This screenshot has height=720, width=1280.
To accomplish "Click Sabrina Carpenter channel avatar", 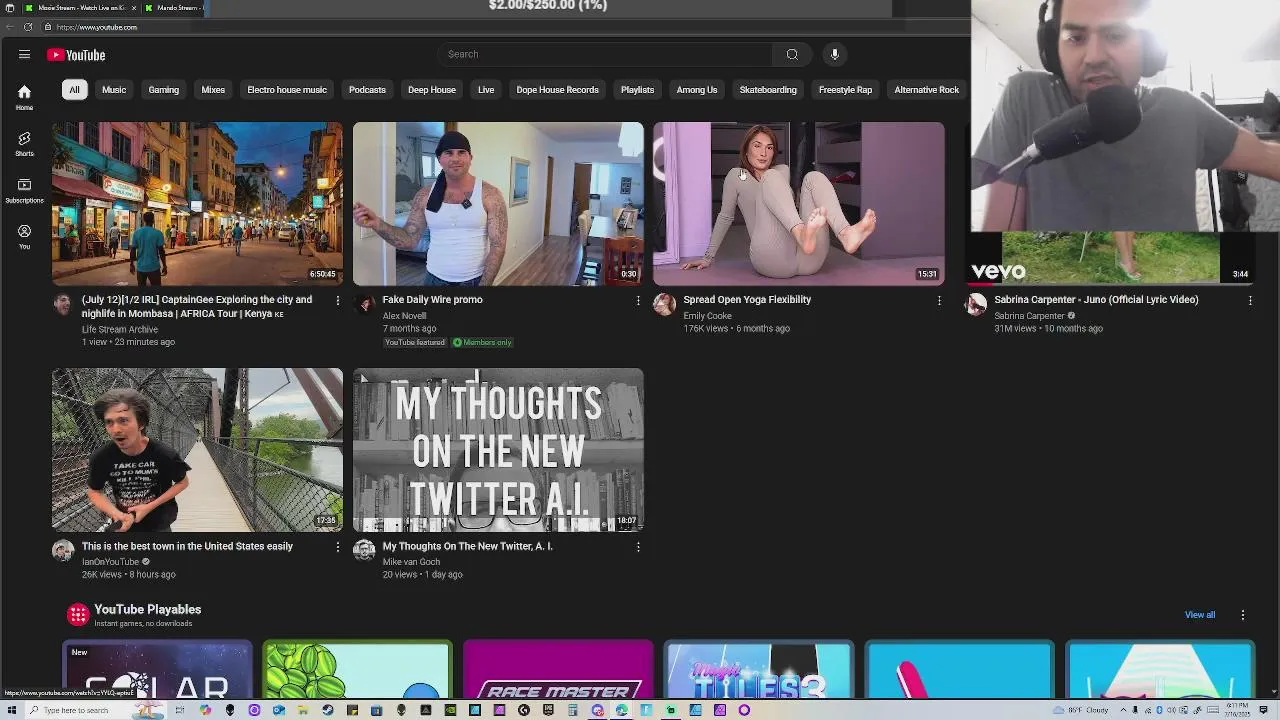I will (975, 304).
